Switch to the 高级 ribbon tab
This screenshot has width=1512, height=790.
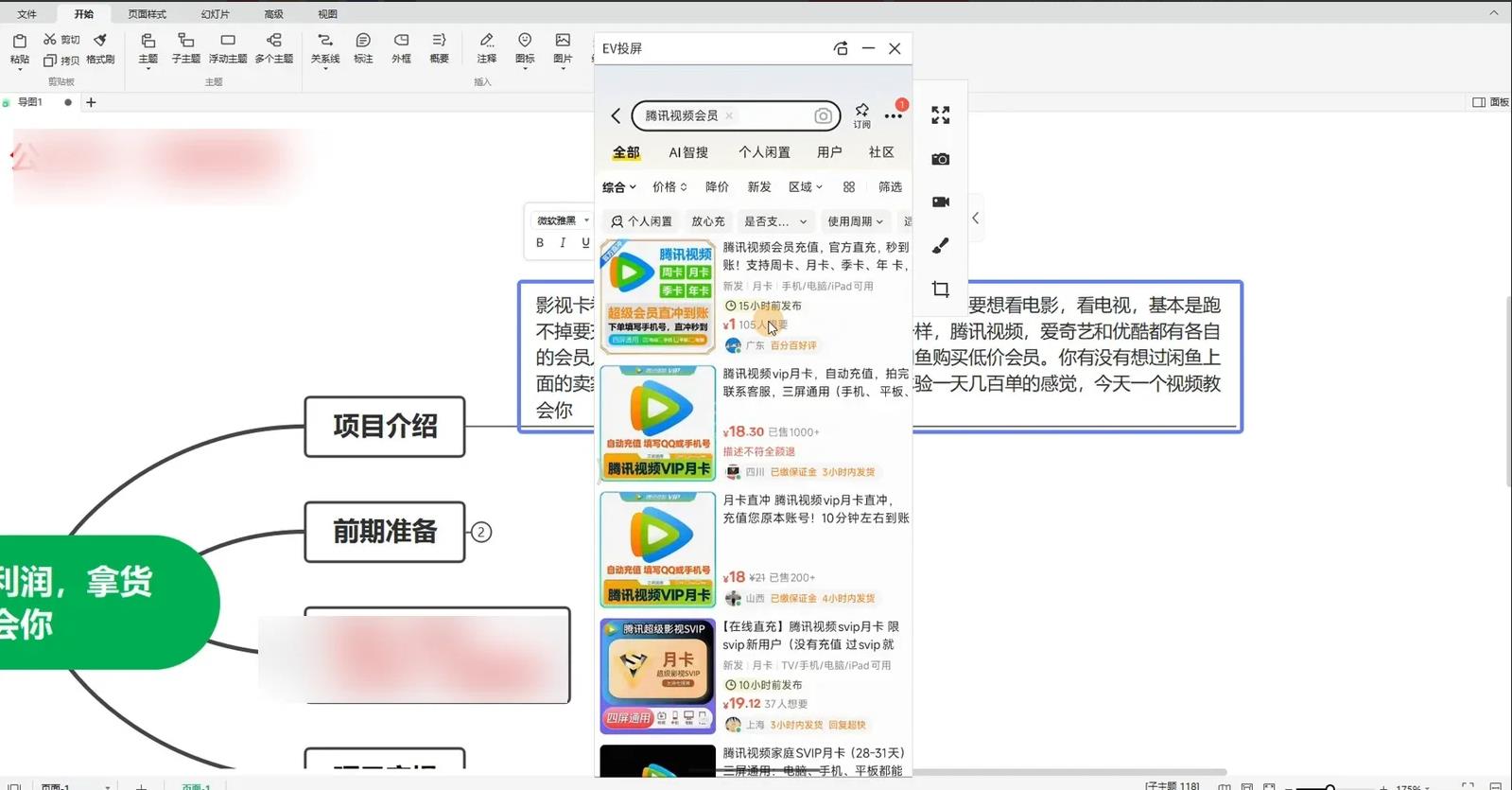point(273,14)
